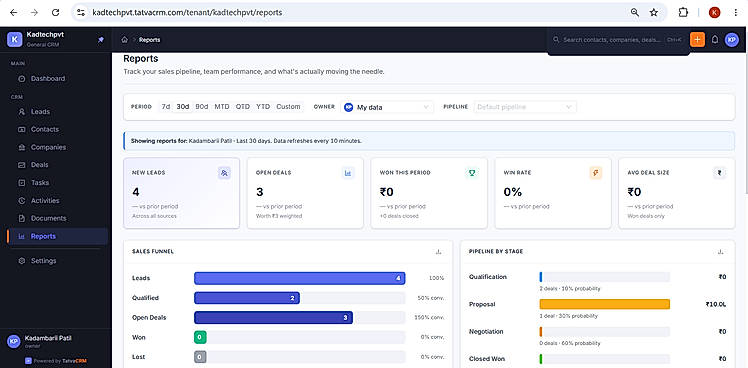Reload the page
Image resolution: width=748 pixels, height=368 pixels.
tap(55, 13)
